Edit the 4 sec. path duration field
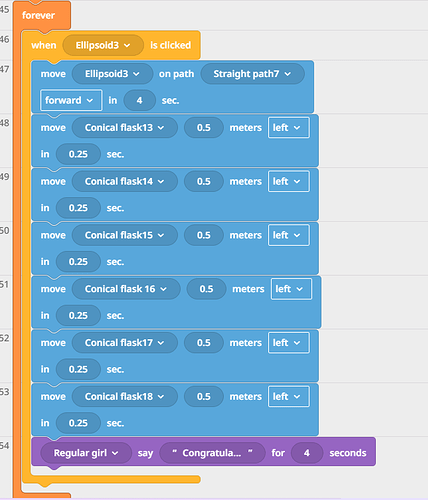This screenshot has width=428, height=500. [x=139, y=100]
